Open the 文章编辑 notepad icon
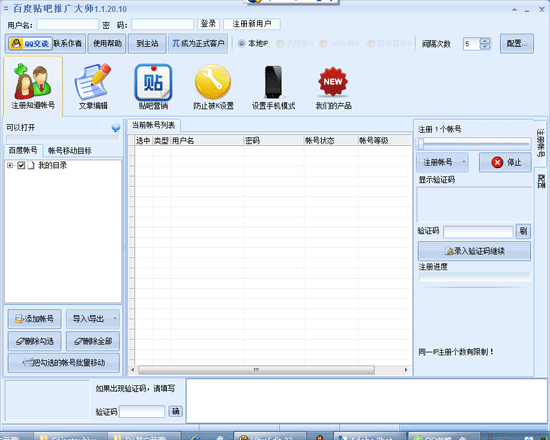The height and width of the screenshot is (440, 550). click(93, 82)
